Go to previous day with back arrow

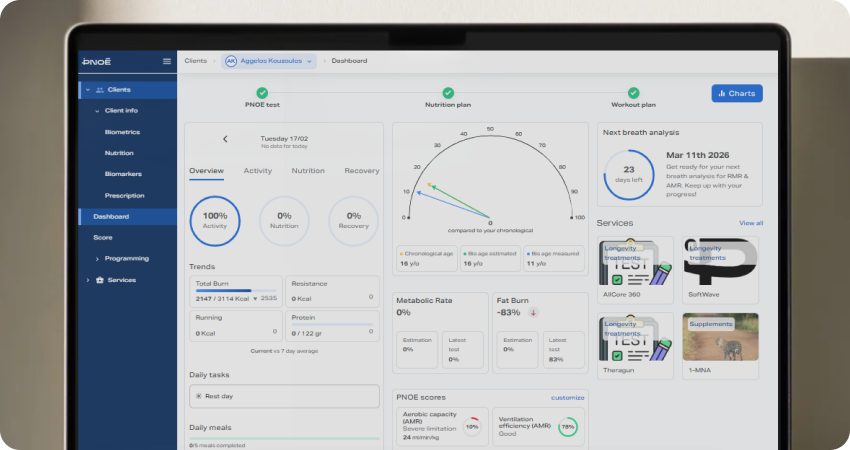pos(225,139)
